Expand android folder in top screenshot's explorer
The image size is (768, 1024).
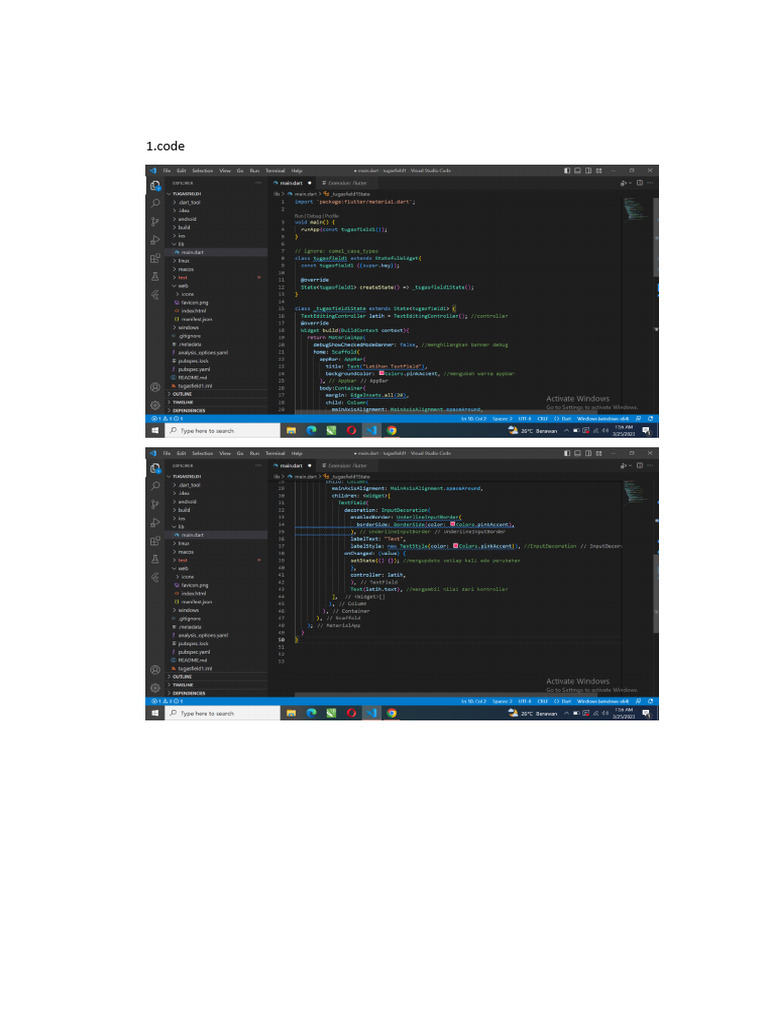tap(187, 219)
